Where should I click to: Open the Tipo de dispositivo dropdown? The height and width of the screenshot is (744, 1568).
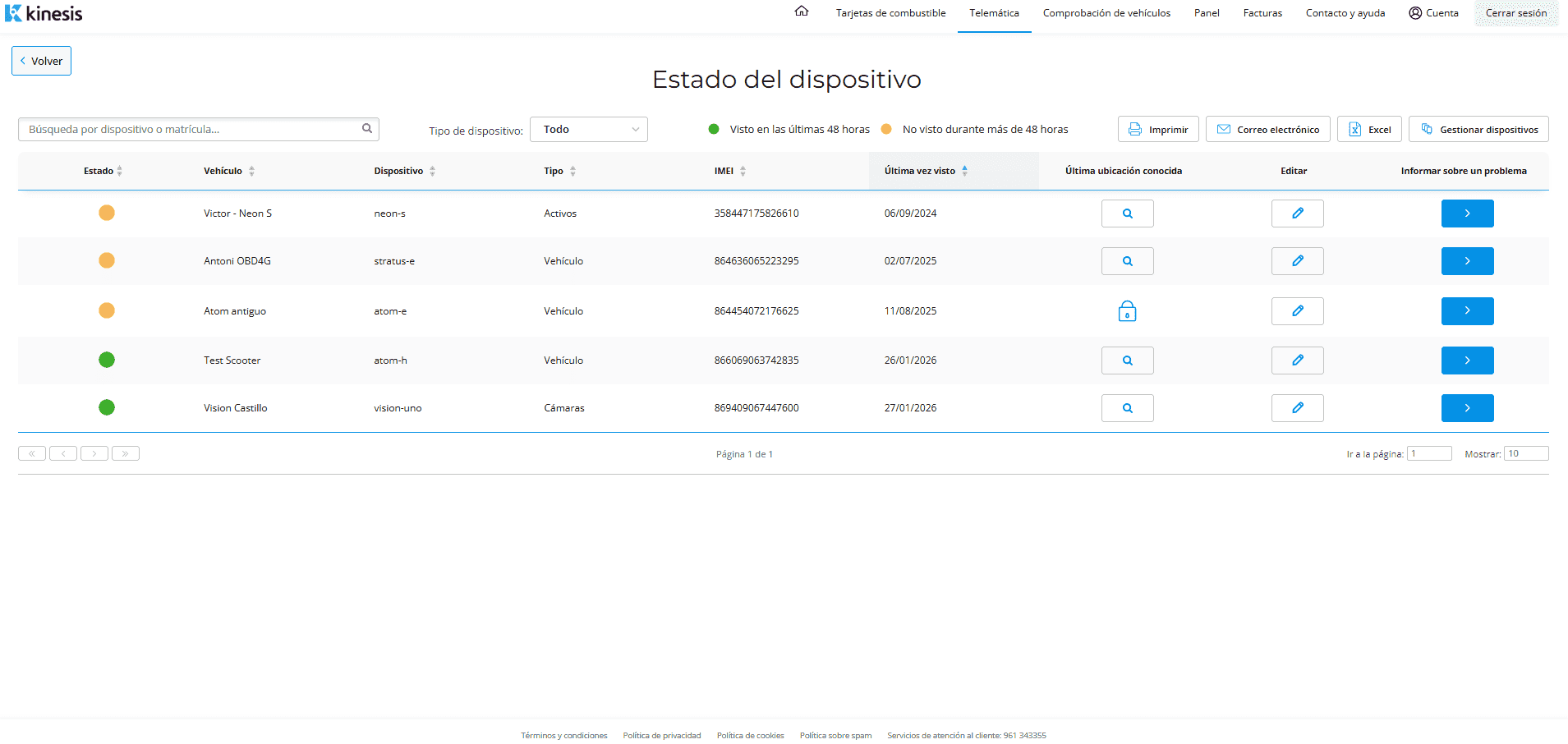coord(589,130)
